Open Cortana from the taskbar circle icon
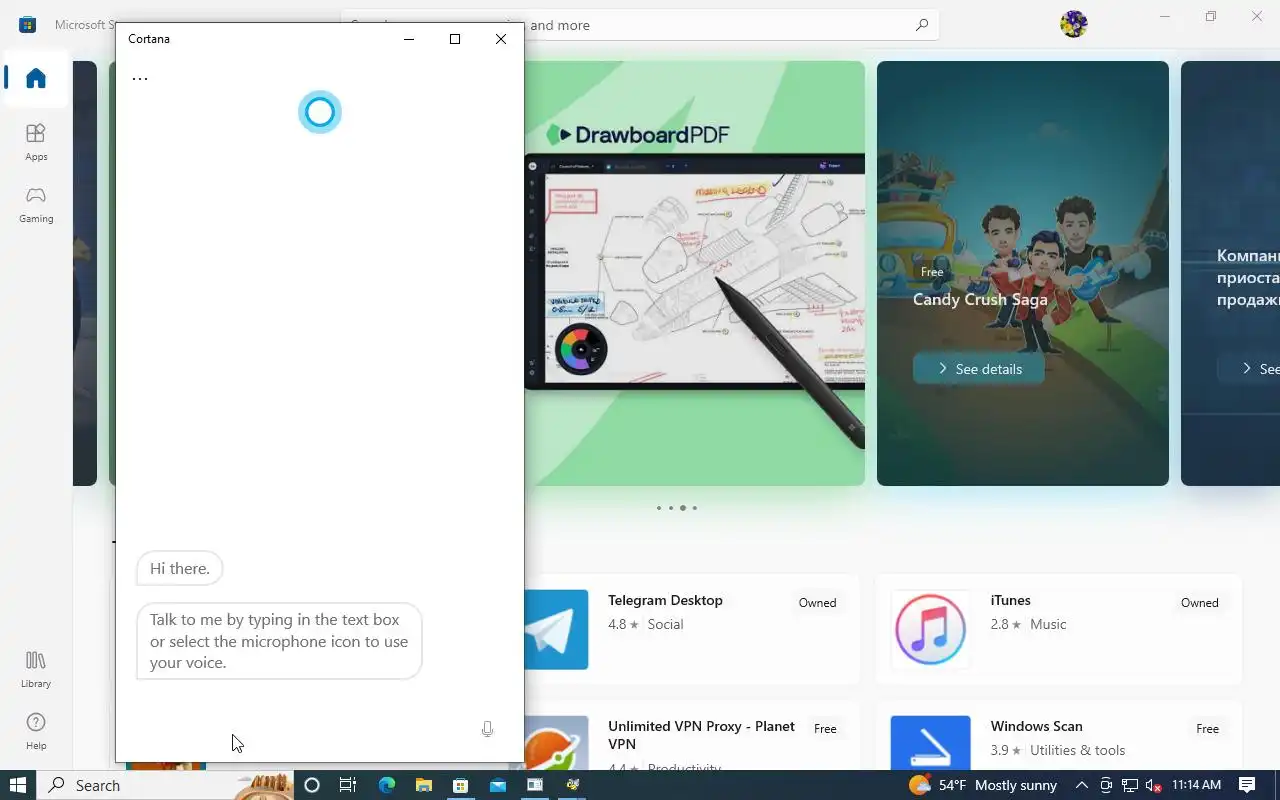Screen dimensions: 1280x800 (311, 785)
